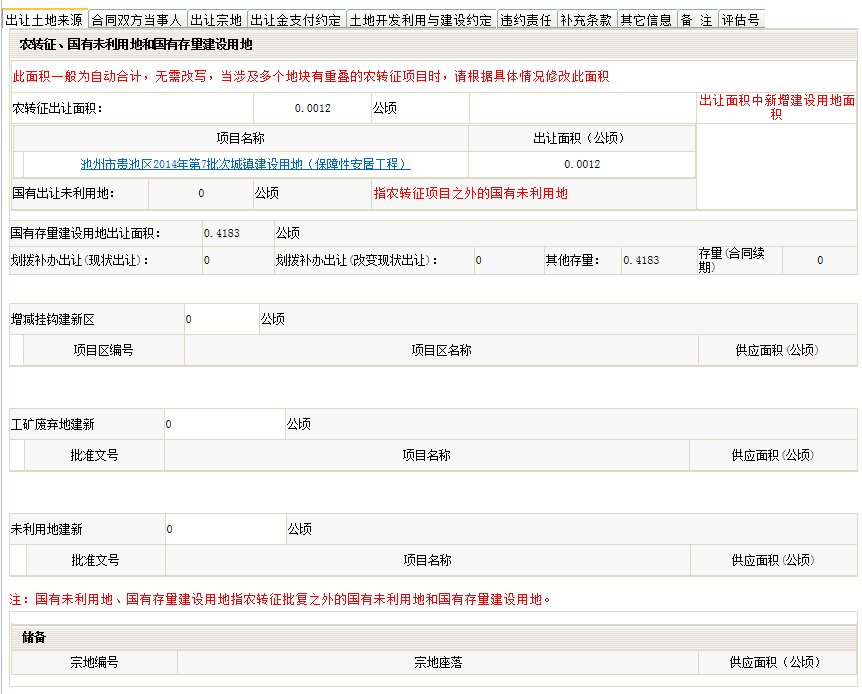Click the 未利用地建新 area input

(x=224, y=529)
